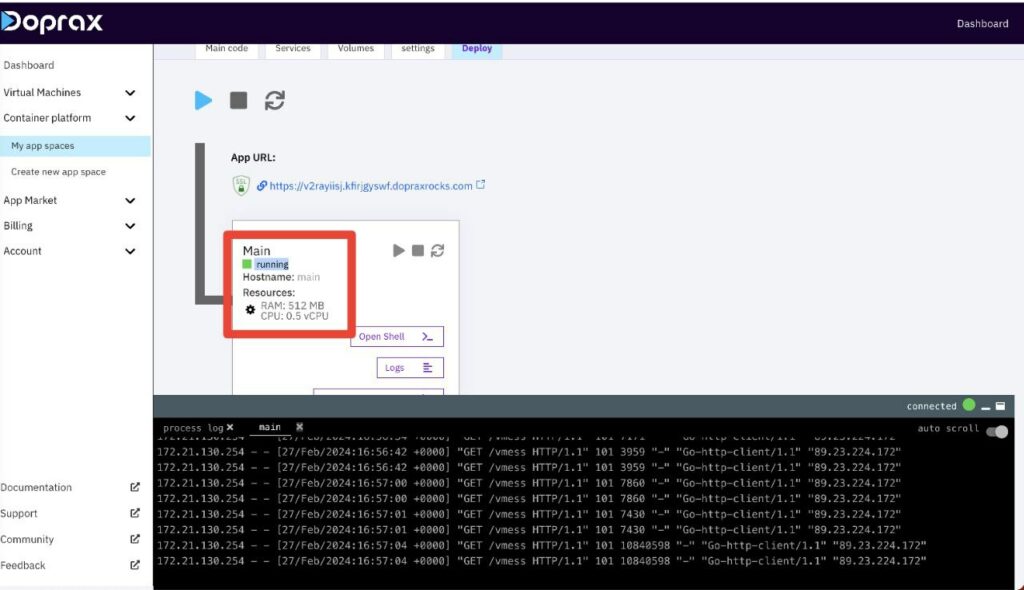
Task: Click Dashboard in the top header
Action: 982,24
